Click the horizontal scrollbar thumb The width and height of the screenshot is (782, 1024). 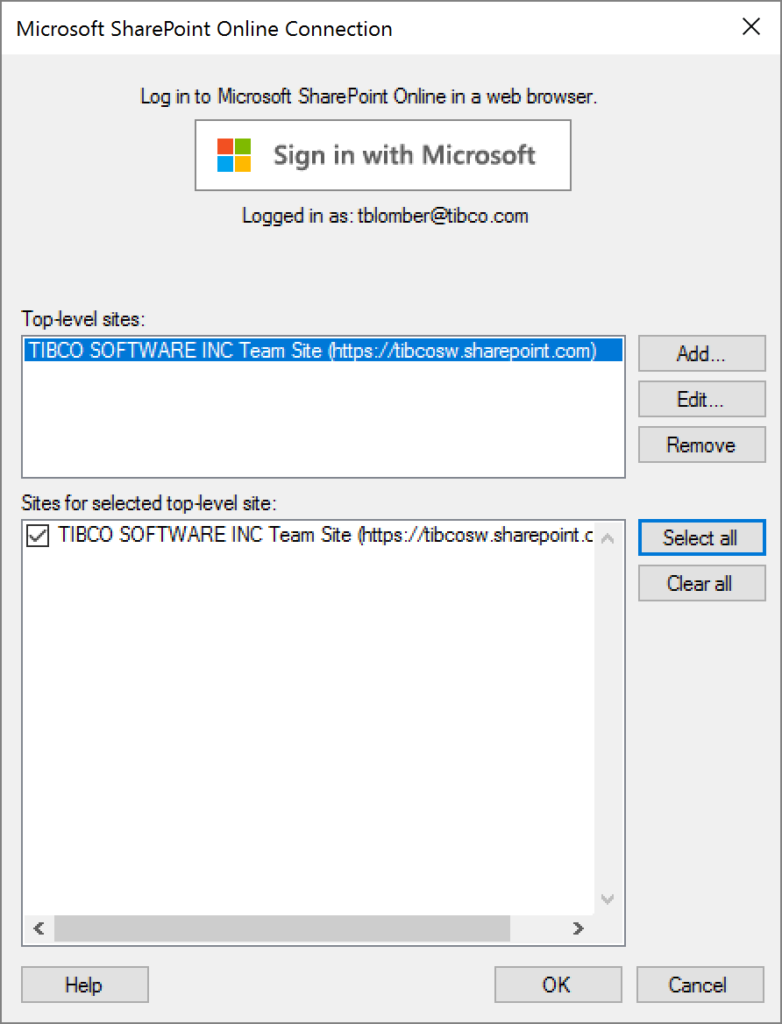pos(282,928)
